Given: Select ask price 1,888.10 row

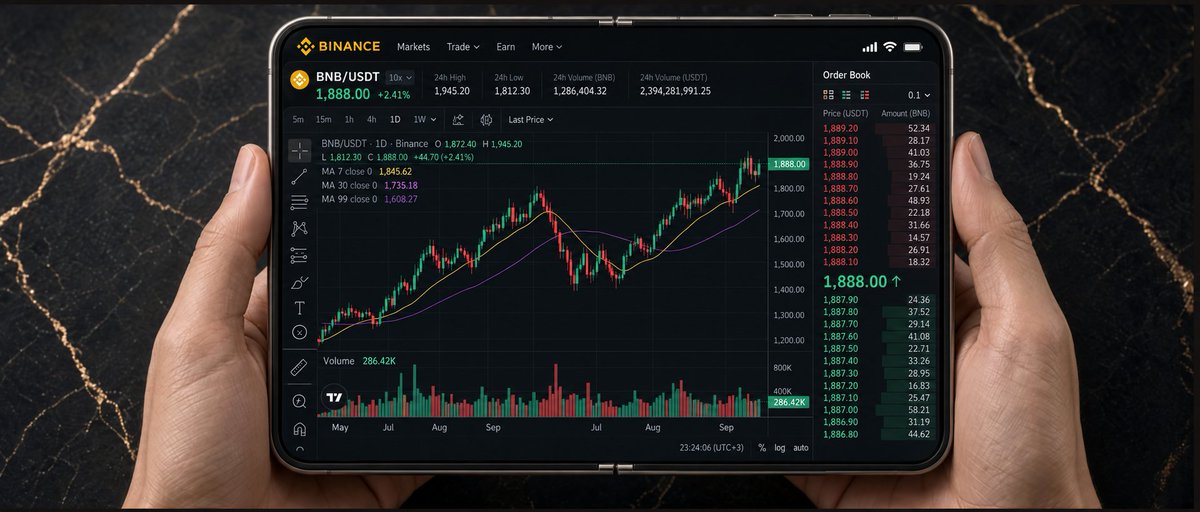Looking at the screenshot, I should (x=877, y=261).
